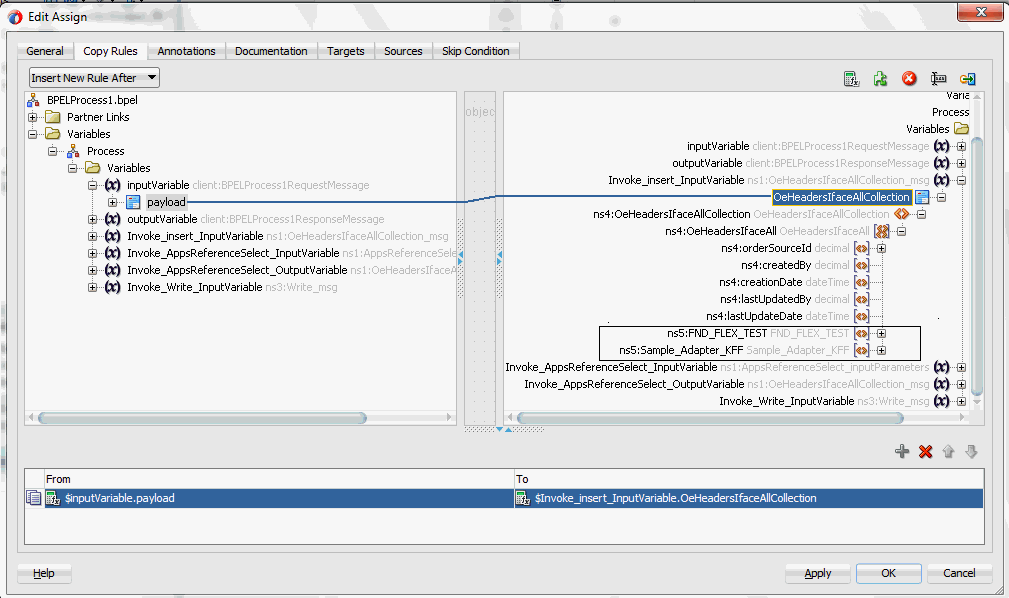Click the Partner Links folder icon
The width and height of the screenshot is (1009, 598).
(x=53, y=117)
